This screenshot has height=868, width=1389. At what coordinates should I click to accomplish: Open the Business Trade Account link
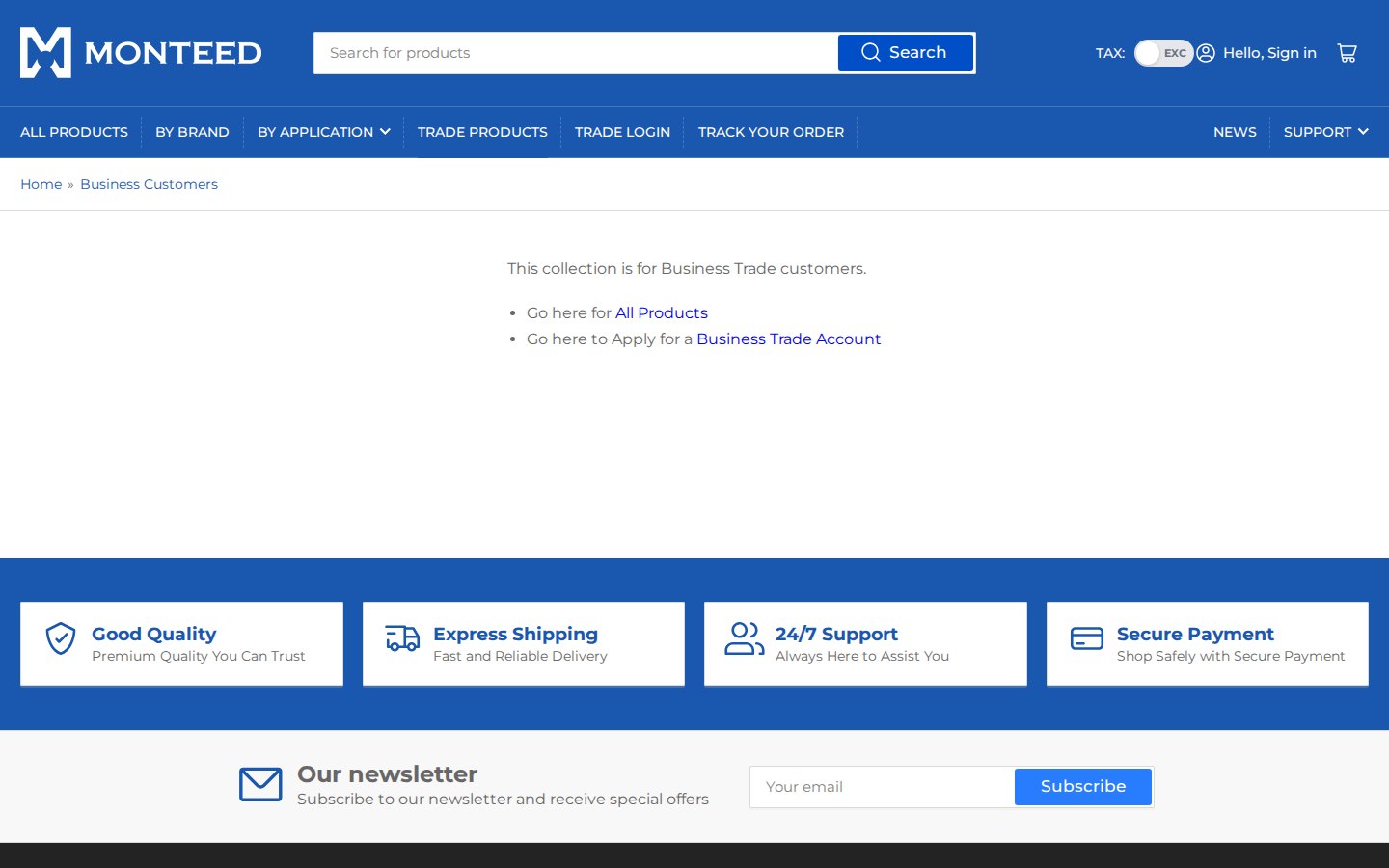[x=788, y=339]
